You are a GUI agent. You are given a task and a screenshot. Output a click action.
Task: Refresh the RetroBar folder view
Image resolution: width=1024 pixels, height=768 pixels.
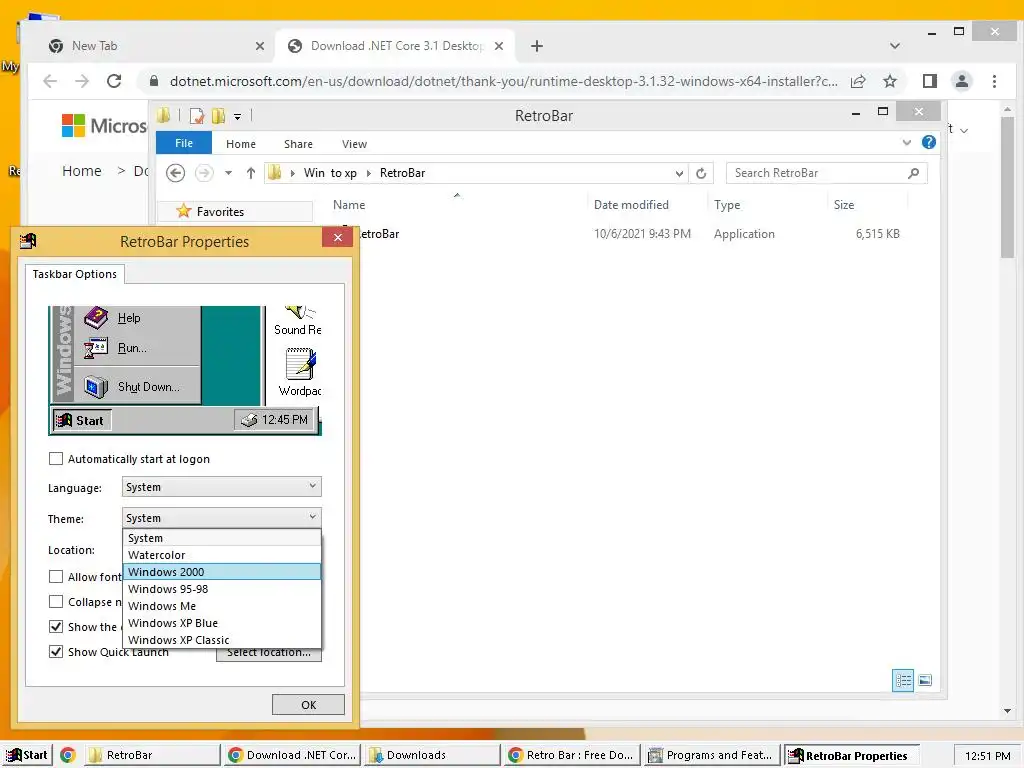coord(701,173)
